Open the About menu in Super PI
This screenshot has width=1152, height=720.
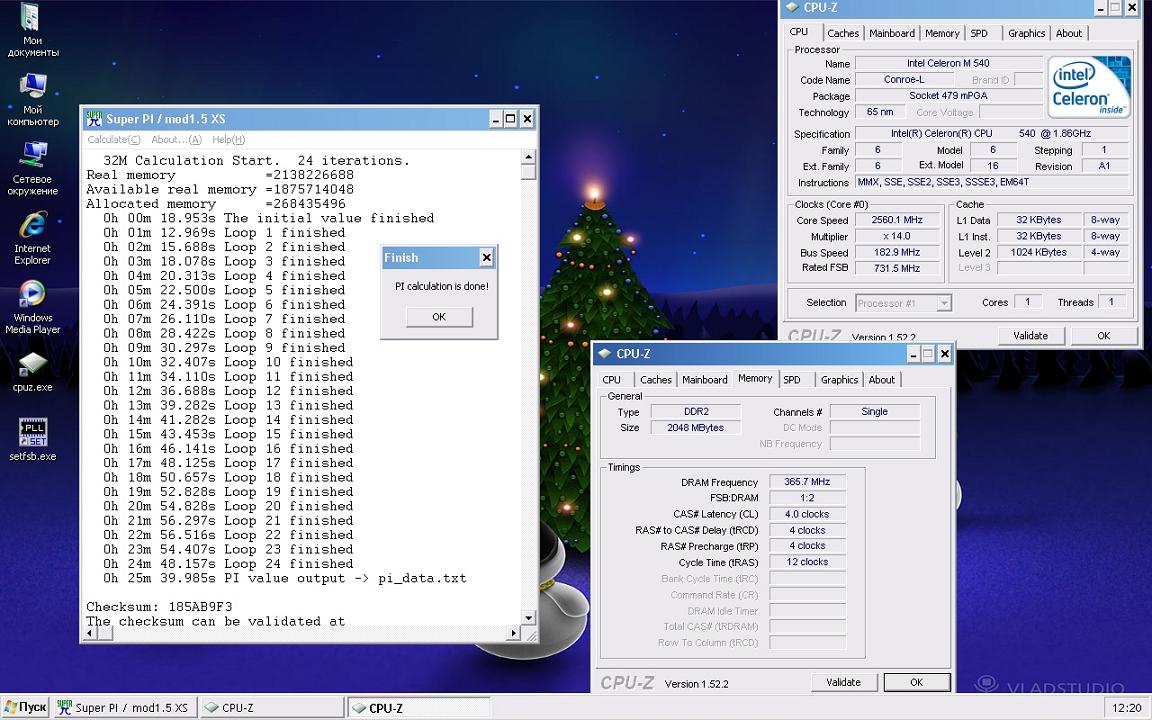click(x=176, y=140)
